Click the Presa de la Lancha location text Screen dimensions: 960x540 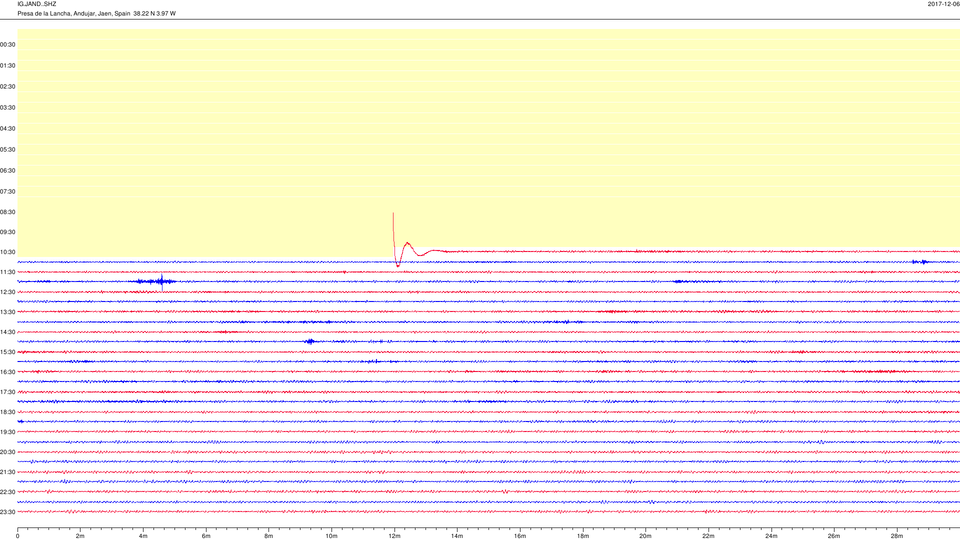click(x=96, y=13)
